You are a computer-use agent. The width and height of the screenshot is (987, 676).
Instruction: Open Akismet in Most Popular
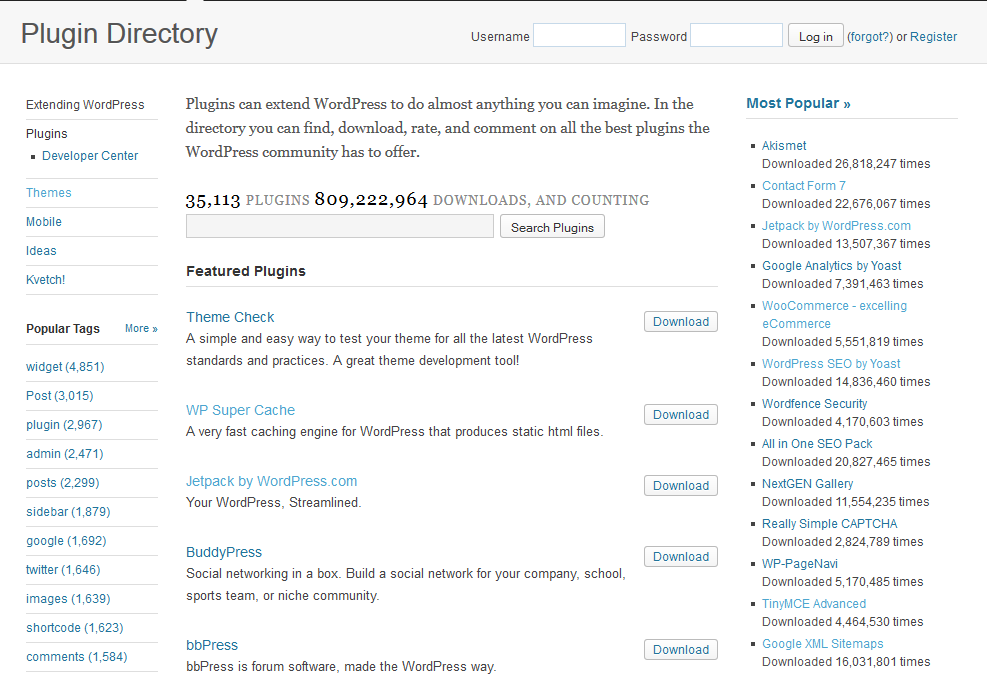(x=784, y=145)
